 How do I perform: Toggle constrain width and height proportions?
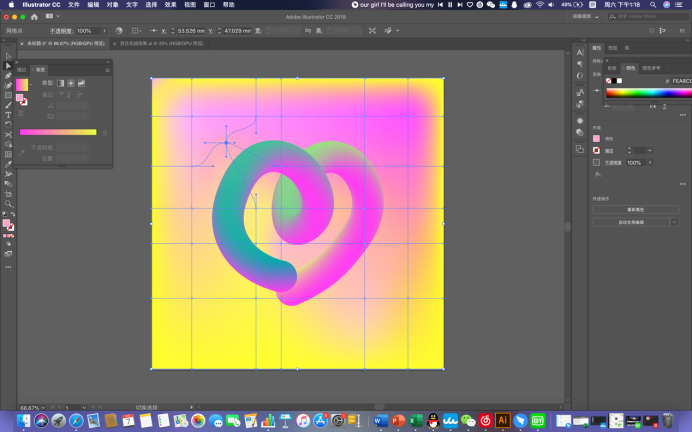pyautogui.click(x=308, y=30)
